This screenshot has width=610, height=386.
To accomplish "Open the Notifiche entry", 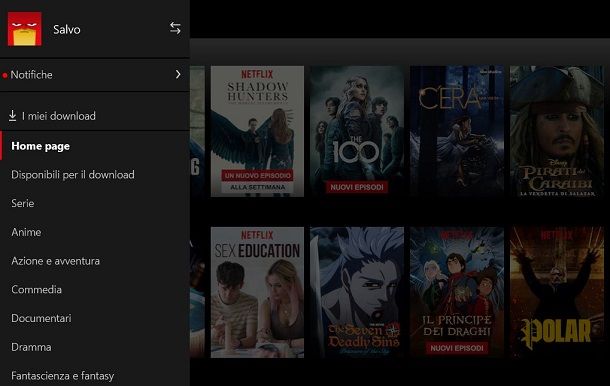I will pyautogui.click(x=95, y=75).
